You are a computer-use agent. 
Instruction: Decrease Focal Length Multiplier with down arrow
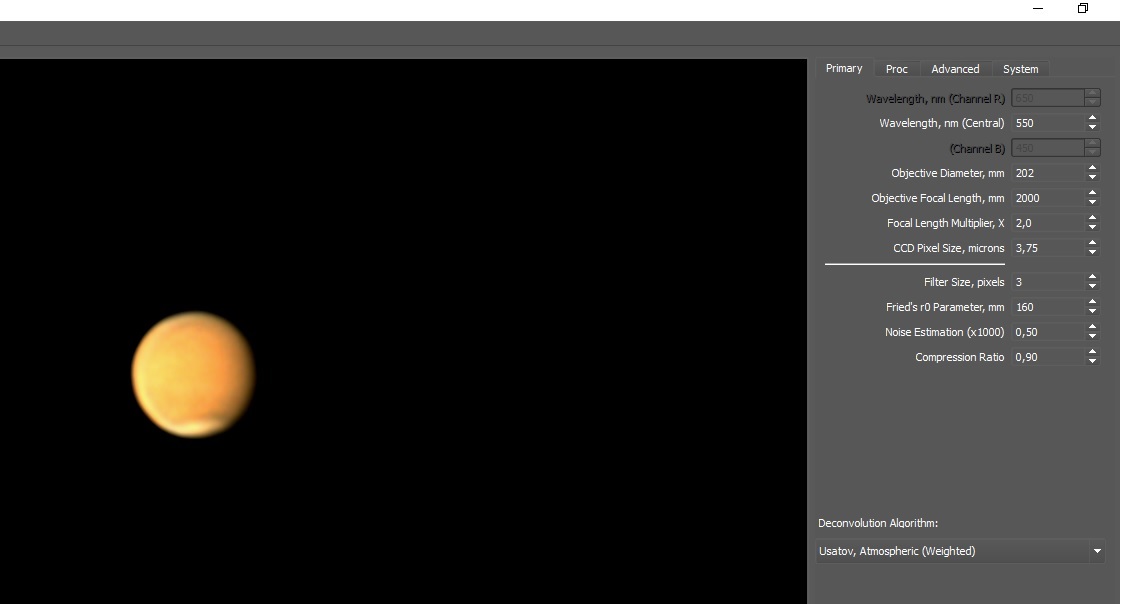[x=1092, y=228]
